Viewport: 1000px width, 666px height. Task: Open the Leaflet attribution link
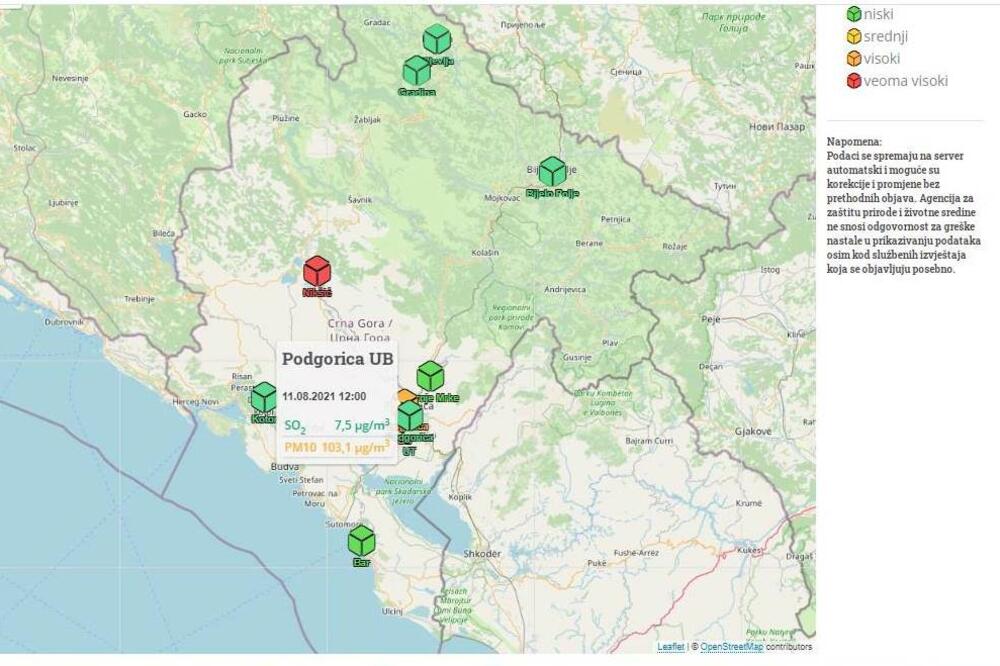[671, 647]
